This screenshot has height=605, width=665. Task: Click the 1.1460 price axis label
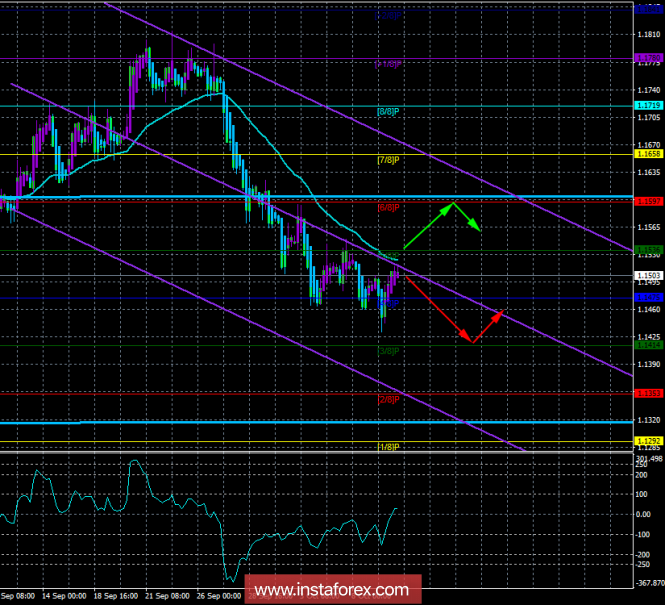click(649, 309)
